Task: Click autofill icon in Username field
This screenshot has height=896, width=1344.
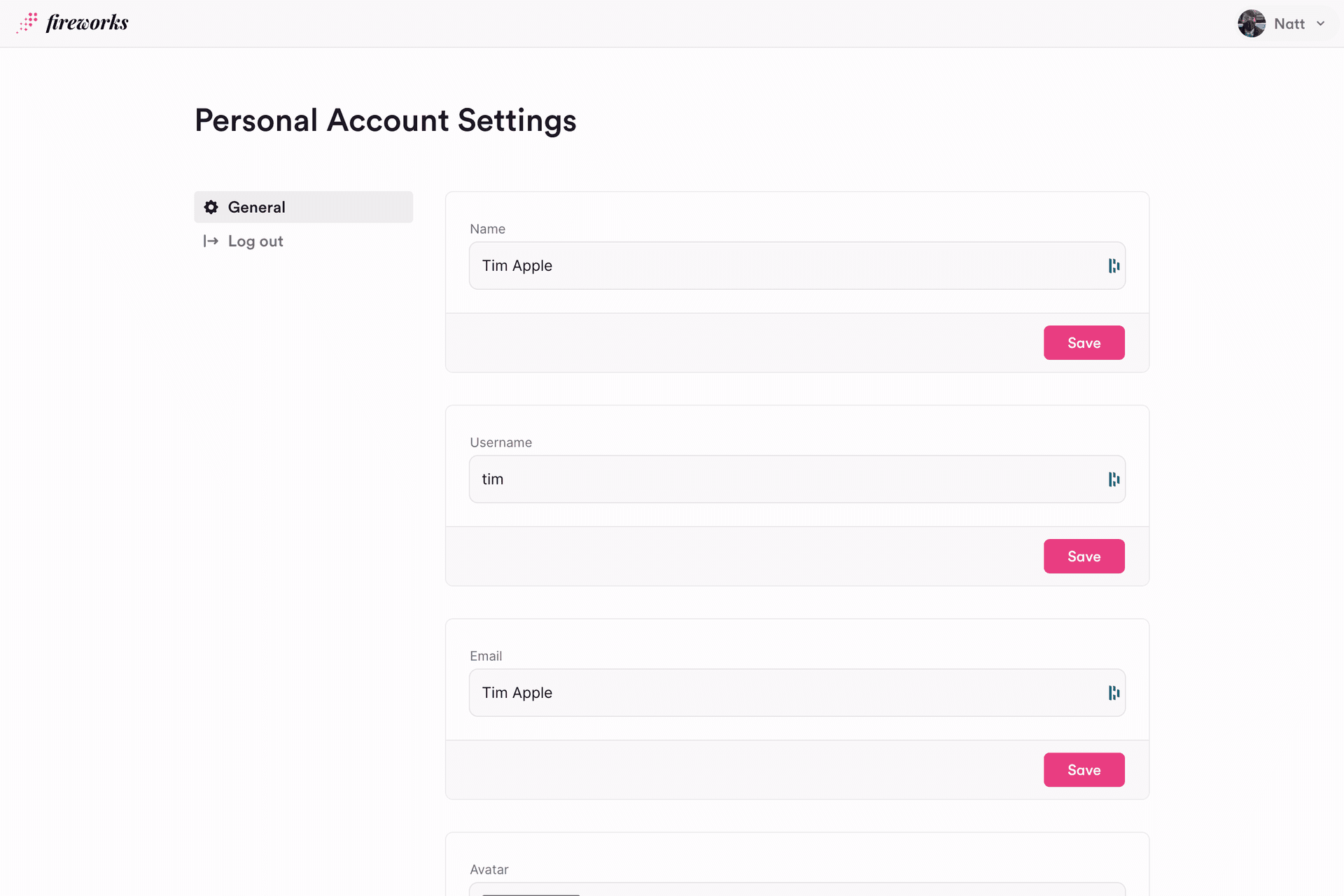Action: [x=1114, y=479]
